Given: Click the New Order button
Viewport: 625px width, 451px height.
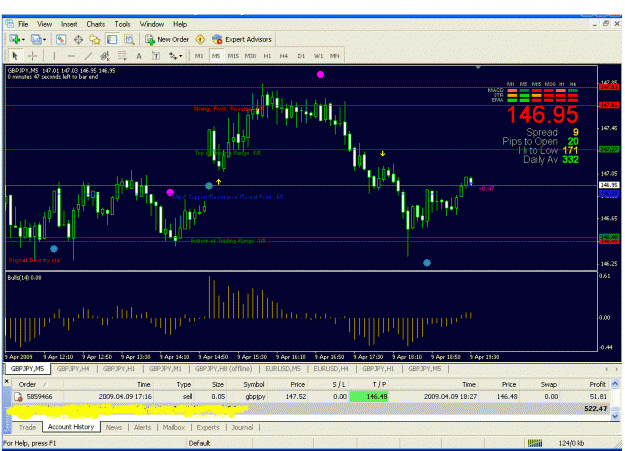Looking at the screenshot, I should (167, 39).
